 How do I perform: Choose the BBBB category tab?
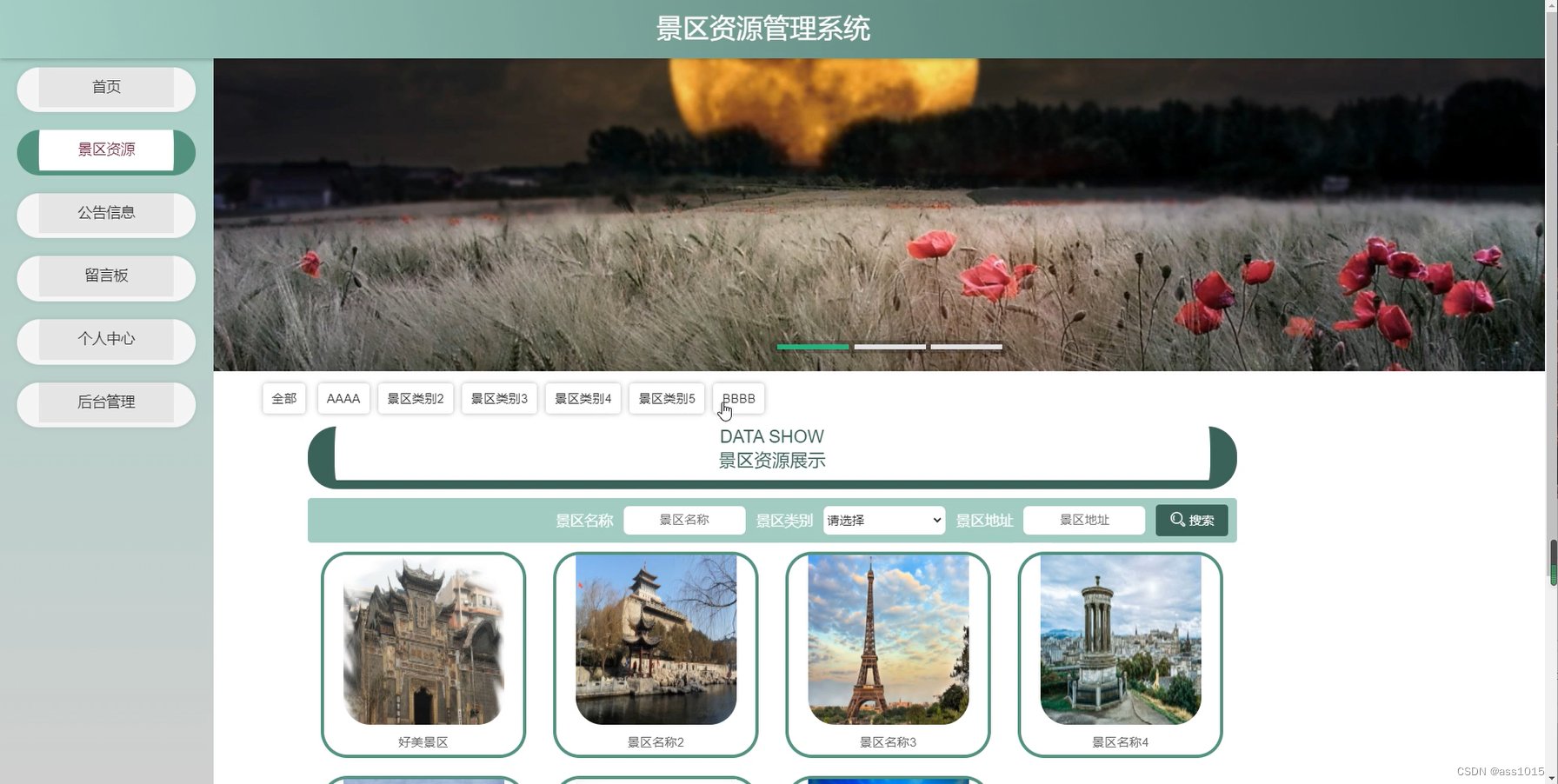[x=739, y=398]
